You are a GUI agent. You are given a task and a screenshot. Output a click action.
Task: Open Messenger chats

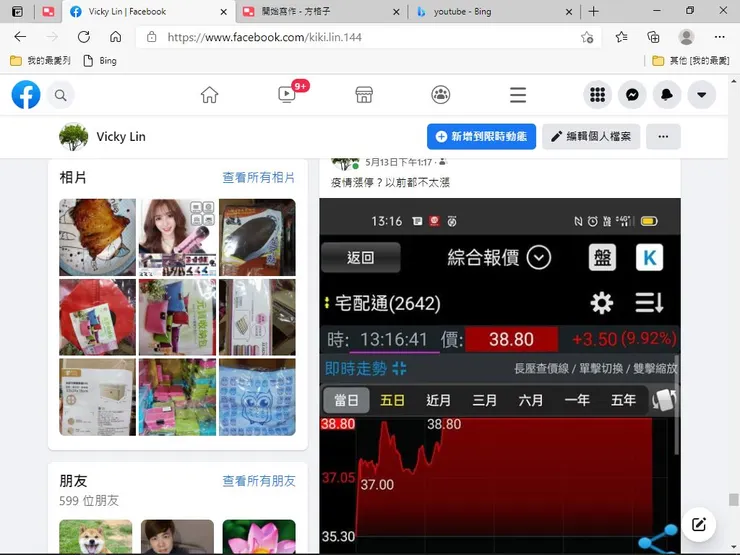click(x=632, y=95)
